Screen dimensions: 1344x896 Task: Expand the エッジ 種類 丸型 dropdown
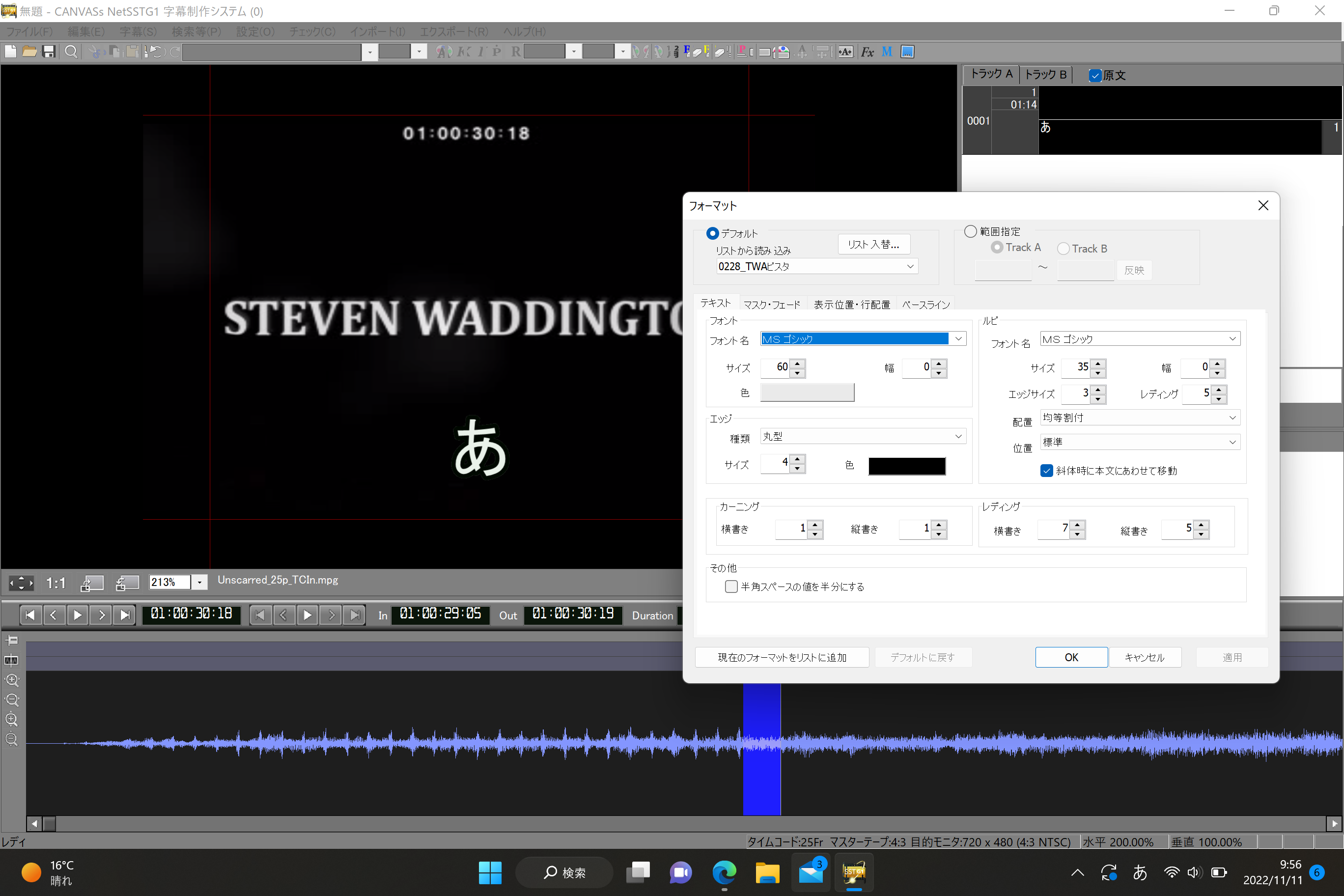(958, 437)
